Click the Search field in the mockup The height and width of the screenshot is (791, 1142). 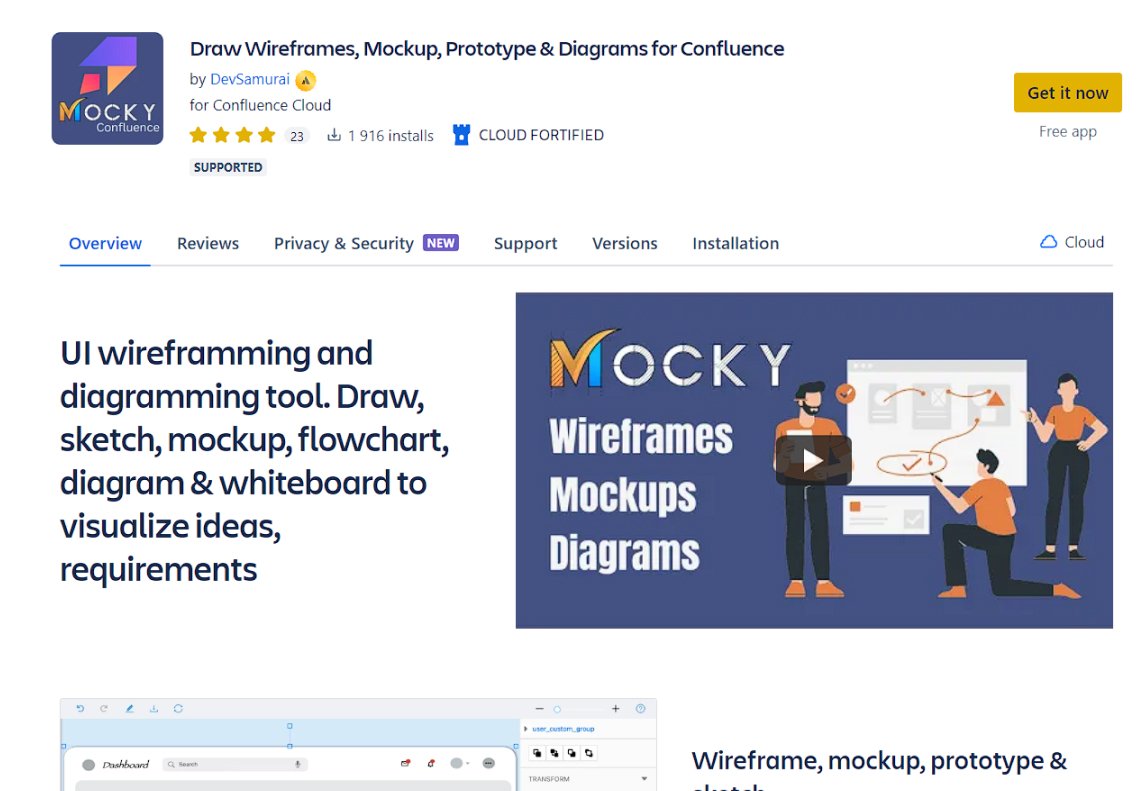235,764
